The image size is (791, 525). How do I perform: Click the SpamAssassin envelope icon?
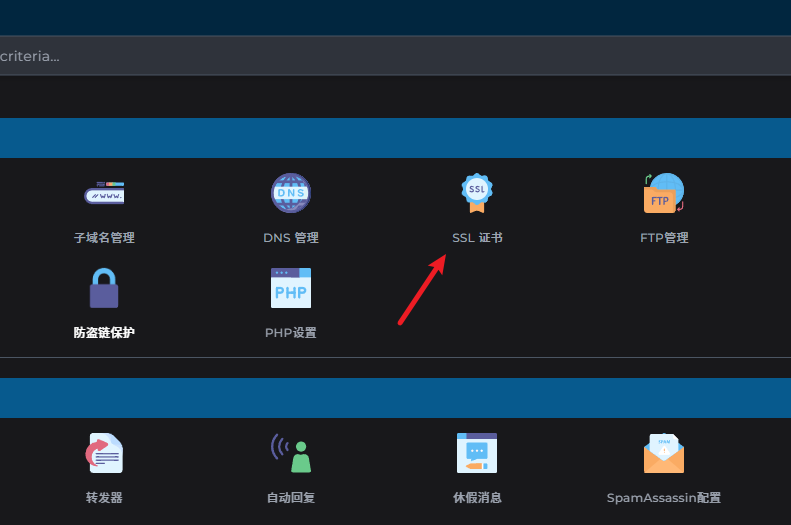click(664, 453)
